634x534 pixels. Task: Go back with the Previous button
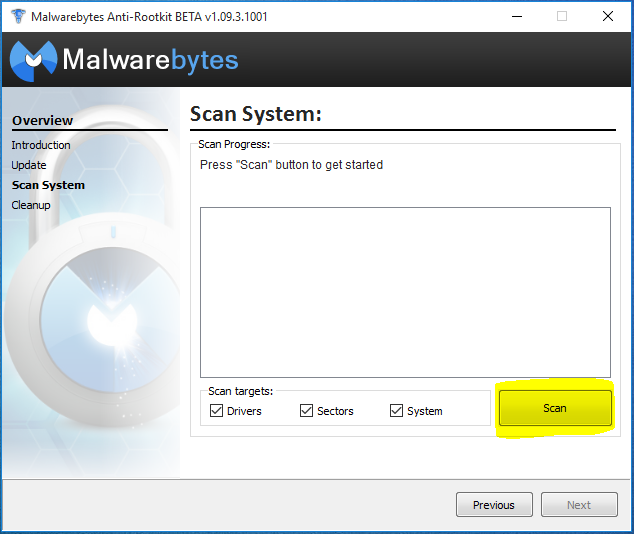494,504
